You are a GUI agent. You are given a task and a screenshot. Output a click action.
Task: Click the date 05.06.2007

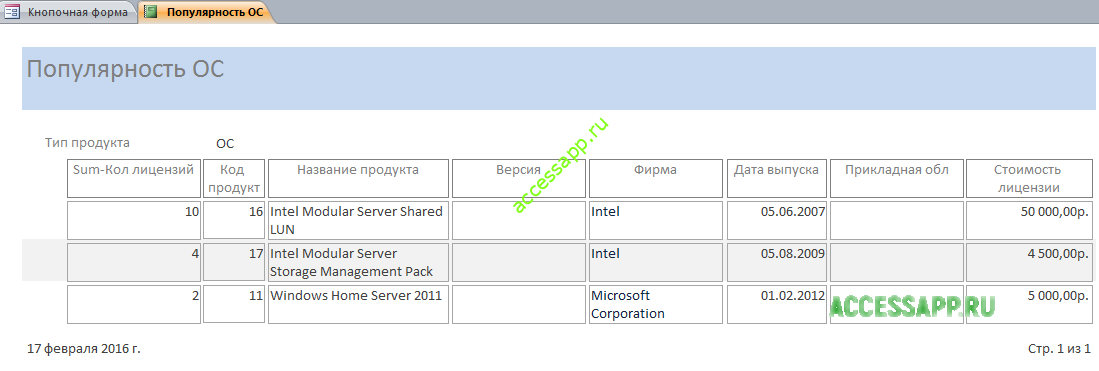pyautogui.click(x=777, y=220)
